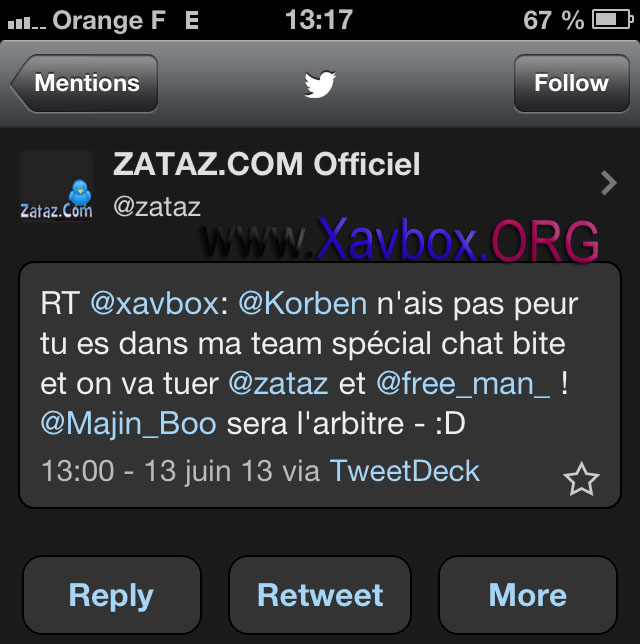Open the More options menu
This screenshot has height=644, width=640.
tap(528, 595)
